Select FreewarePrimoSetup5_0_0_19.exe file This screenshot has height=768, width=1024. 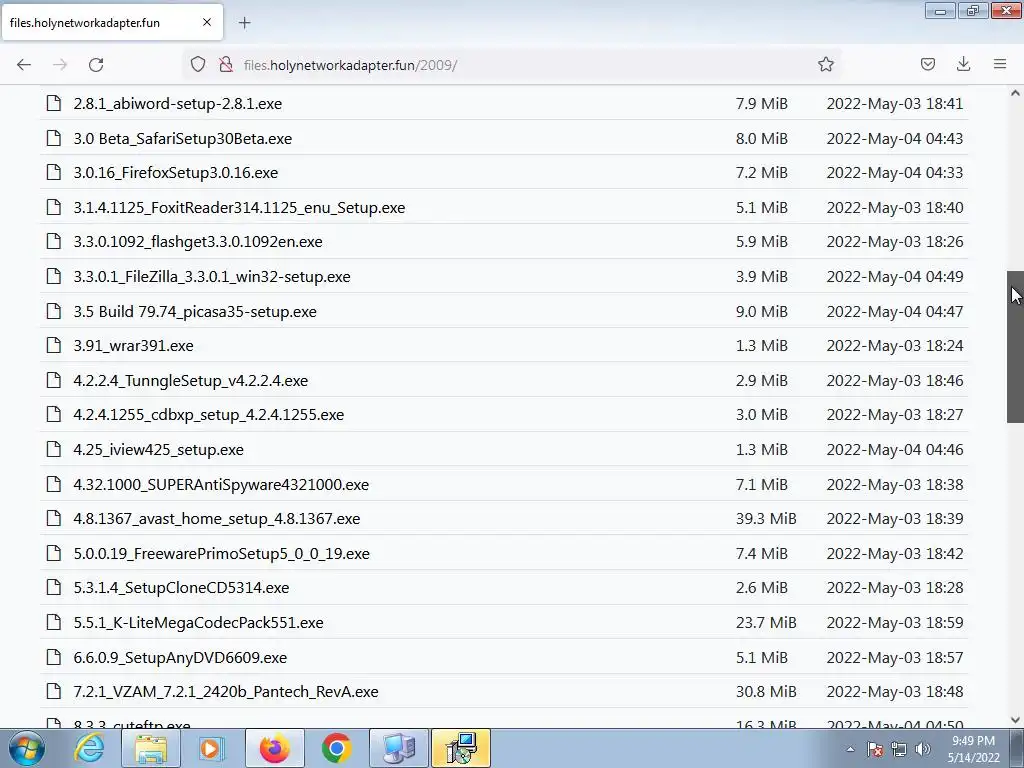coord(221,554)
